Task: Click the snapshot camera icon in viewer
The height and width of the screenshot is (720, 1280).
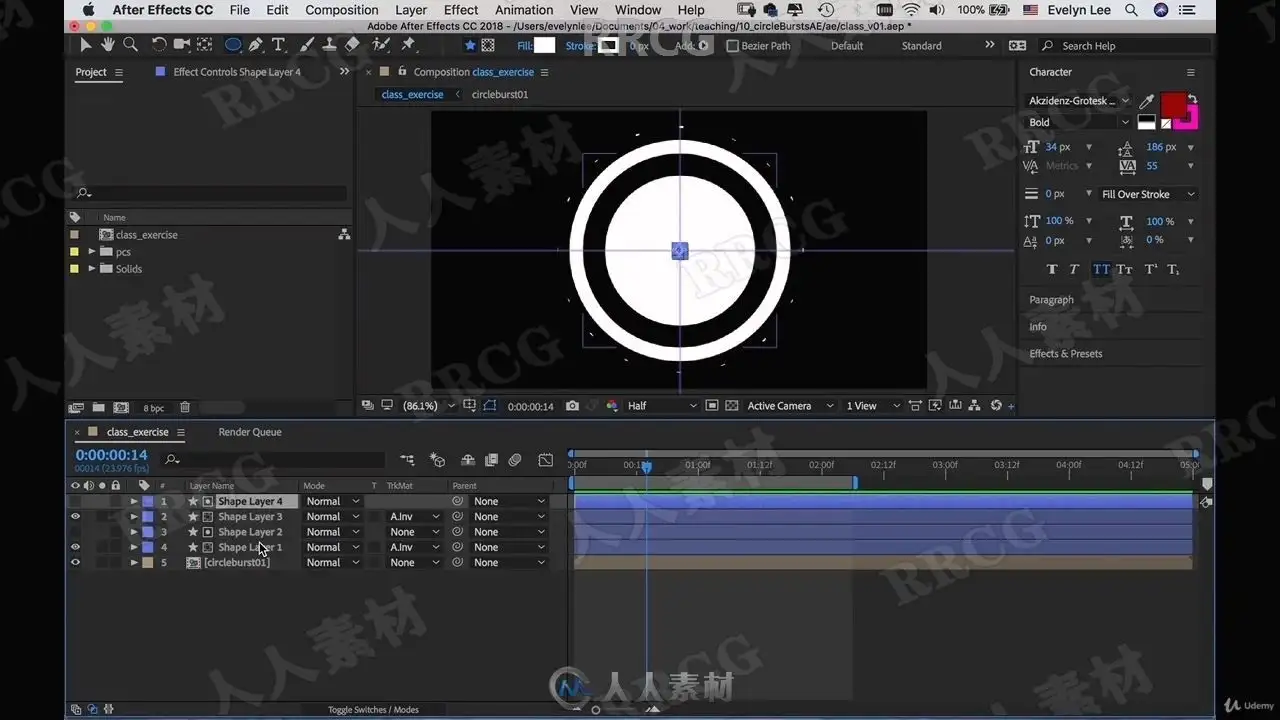Action: pyautogui.click(x=572, y=406)
